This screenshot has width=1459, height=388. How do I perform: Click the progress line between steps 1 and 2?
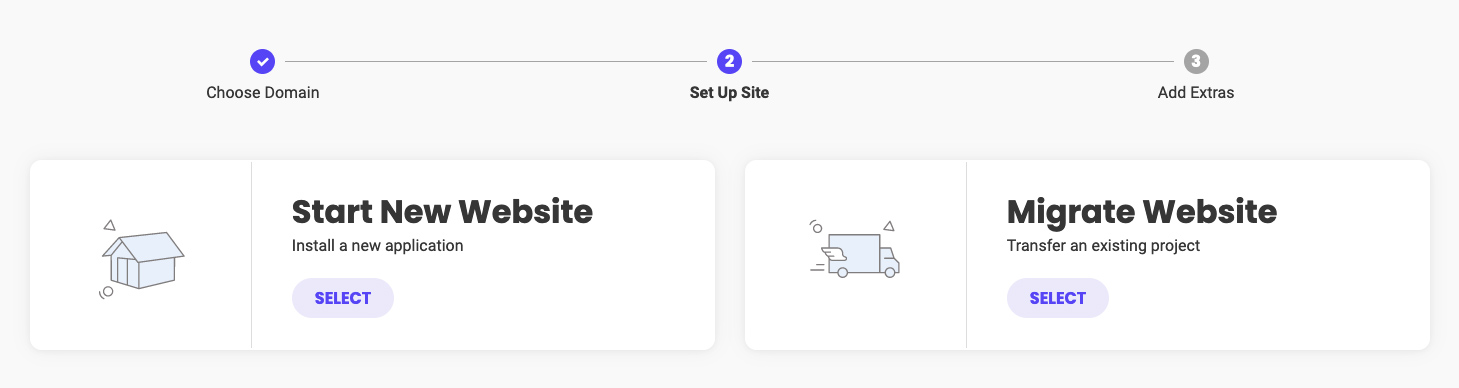pos(495,62)
